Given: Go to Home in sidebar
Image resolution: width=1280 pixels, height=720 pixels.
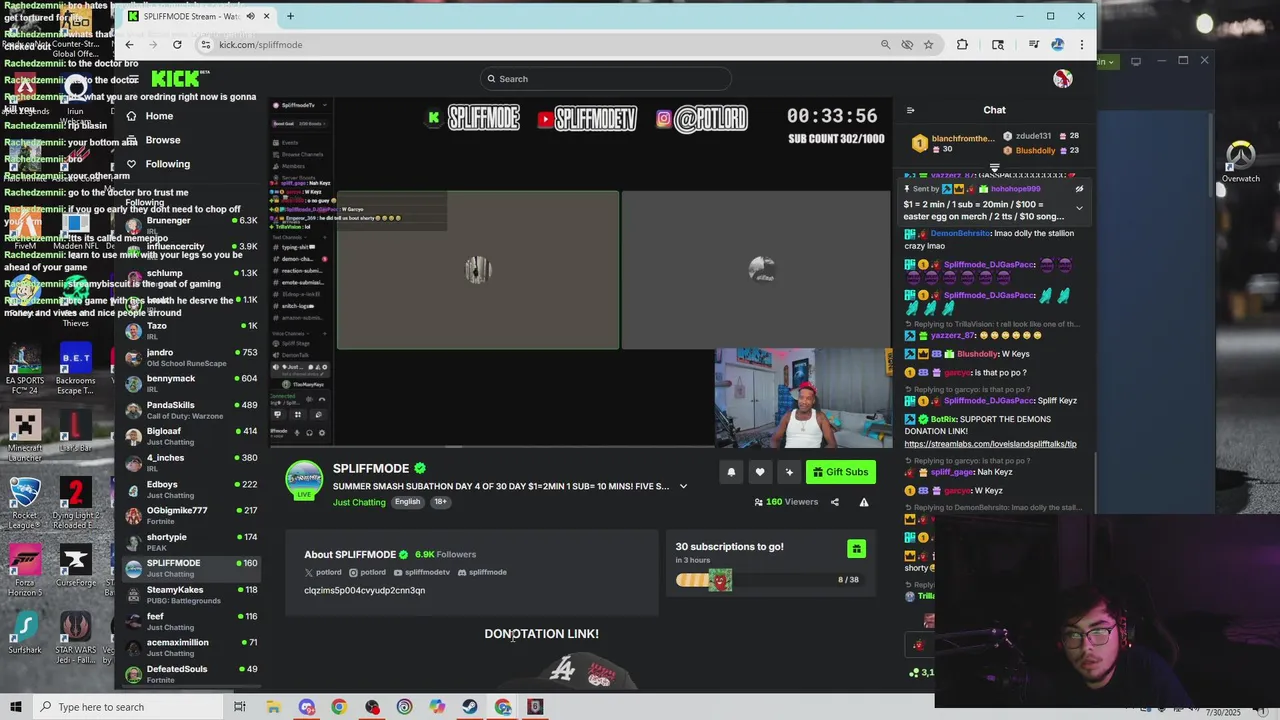Looking at the screenshot, I should tap(159, 116).
